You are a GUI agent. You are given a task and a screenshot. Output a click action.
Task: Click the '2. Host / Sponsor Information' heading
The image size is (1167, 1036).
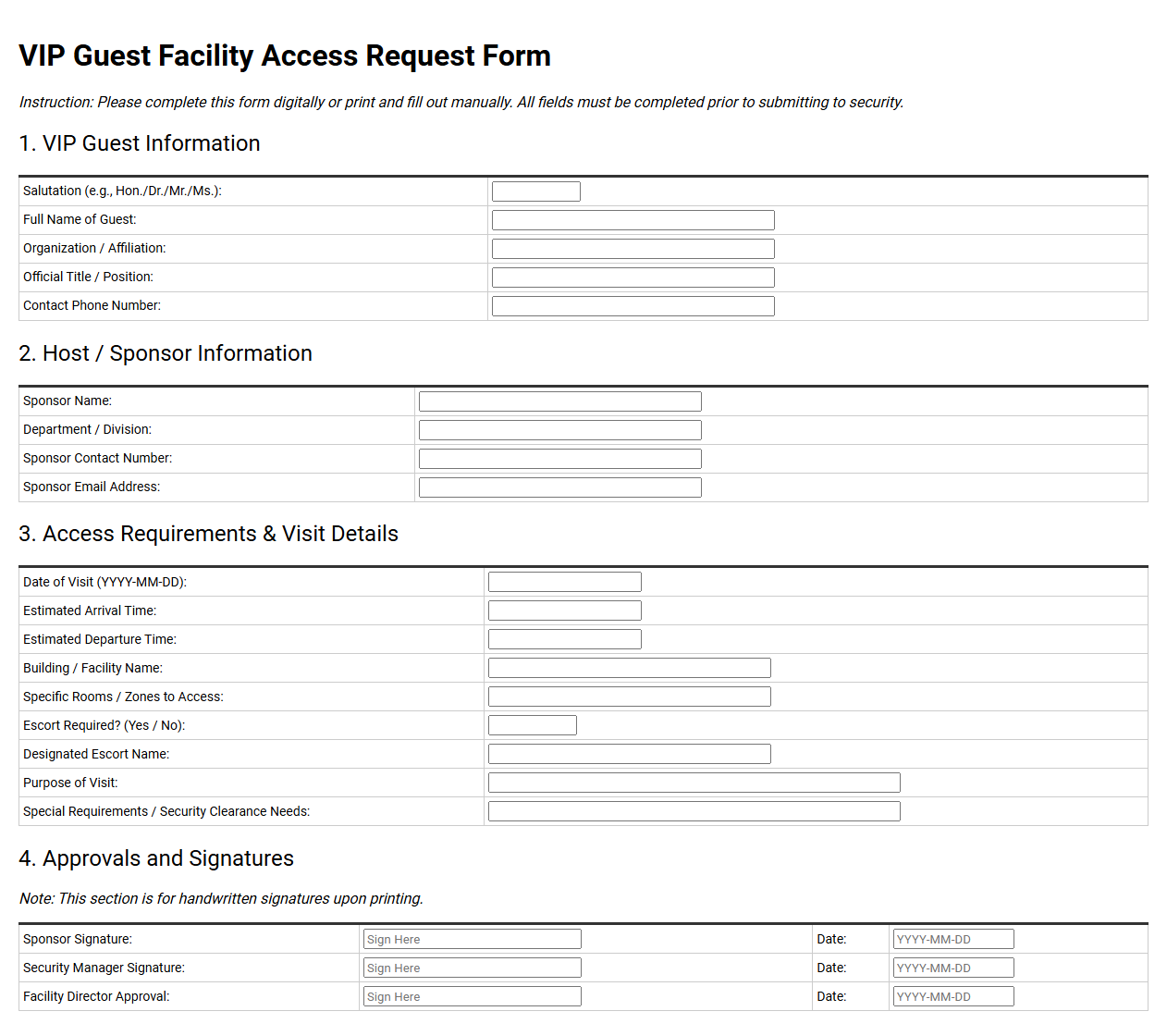(166, 353)
